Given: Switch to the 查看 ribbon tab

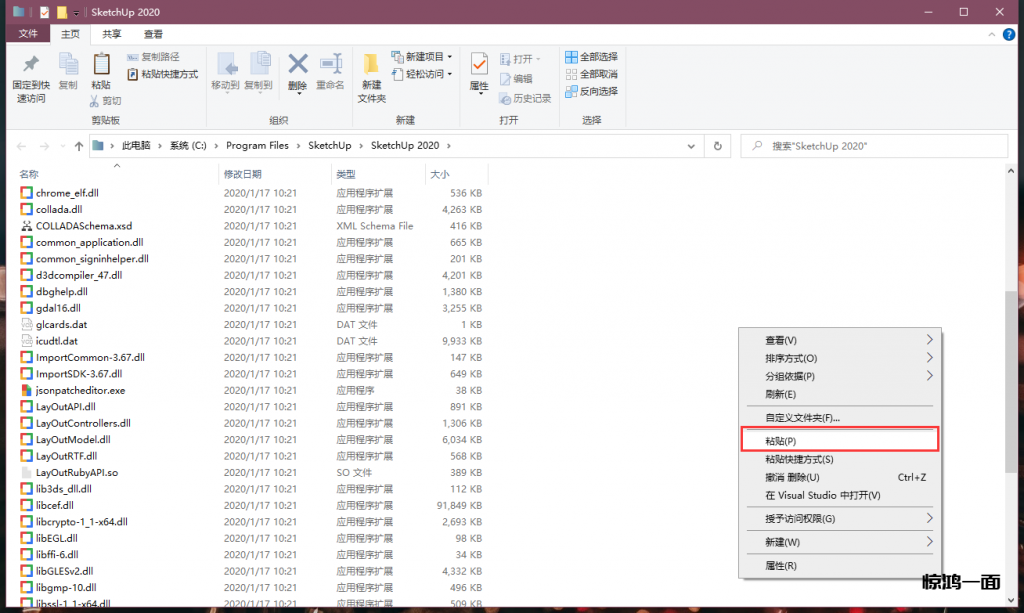Looking at the screenshot, I should coord(153,33).
